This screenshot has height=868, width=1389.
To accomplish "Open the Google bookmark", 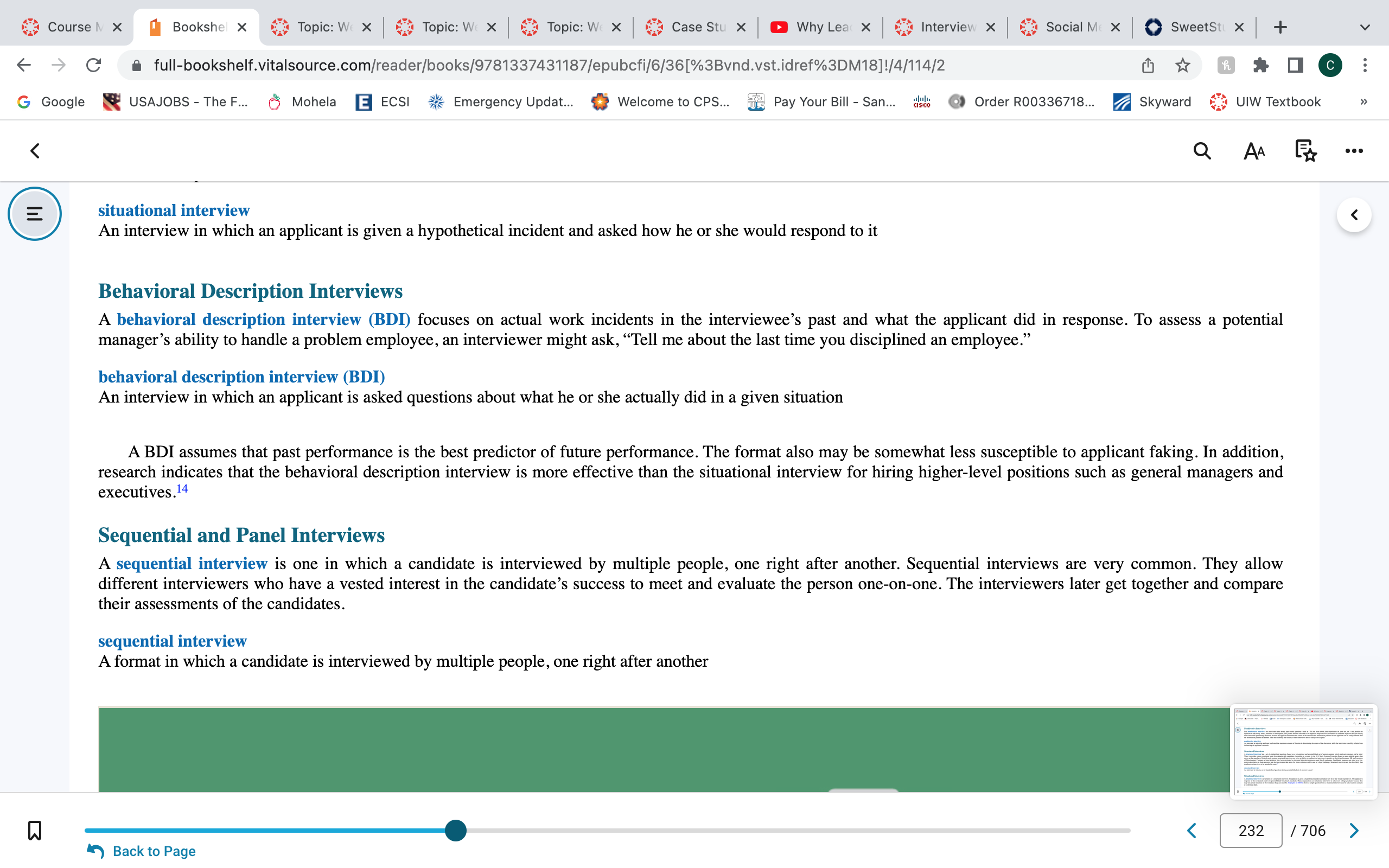I will [x=51, y=101].
